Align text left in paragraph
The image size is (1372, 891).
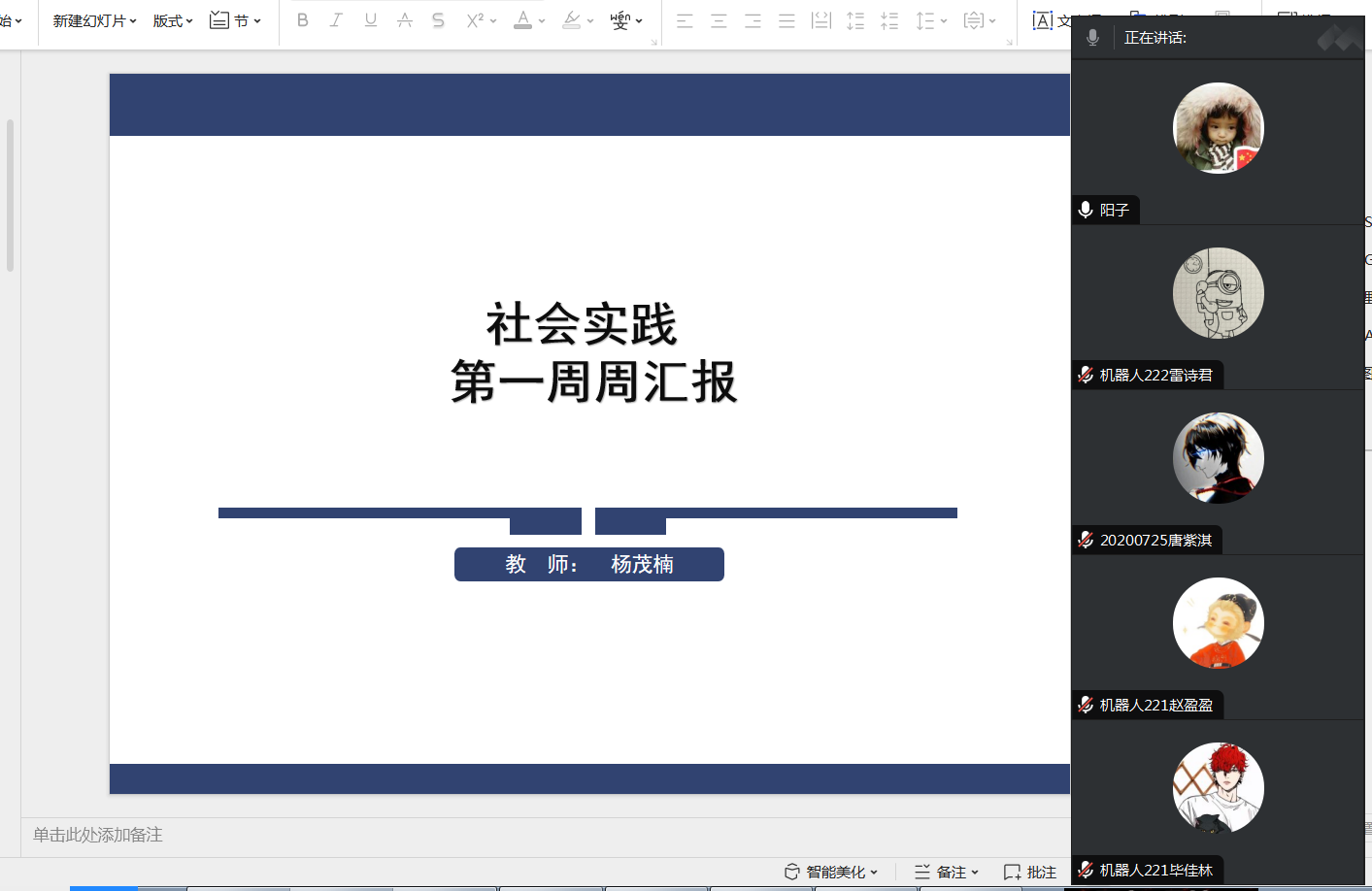[x=685, y=20]
